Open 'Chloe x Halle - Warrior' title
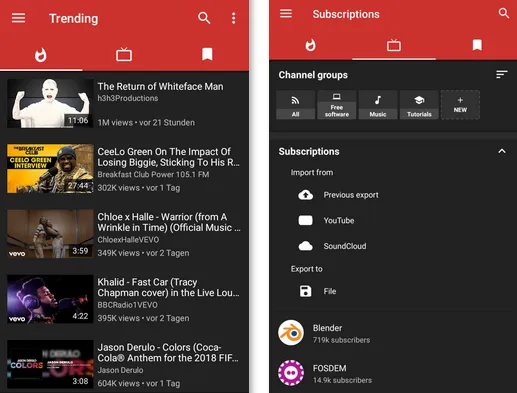517x393 pixels. 169,222
